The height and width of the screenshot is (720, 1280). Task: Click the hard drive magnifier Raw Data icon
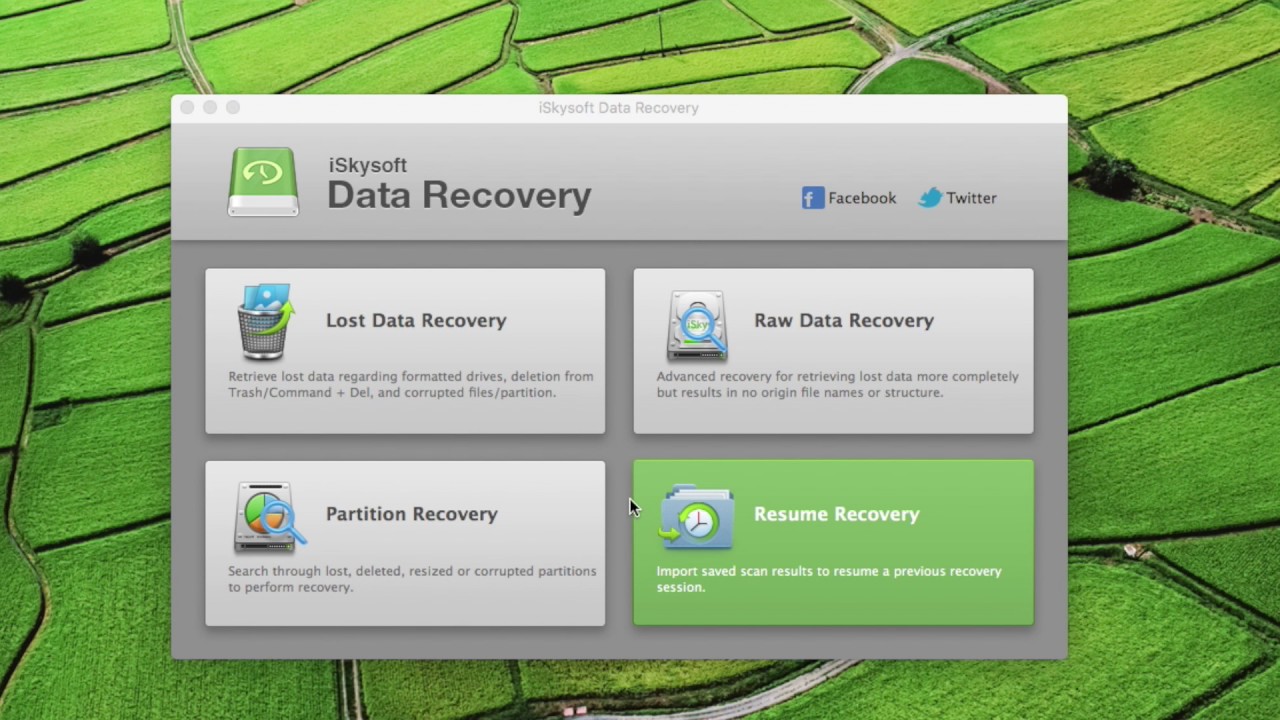point(697,326)
